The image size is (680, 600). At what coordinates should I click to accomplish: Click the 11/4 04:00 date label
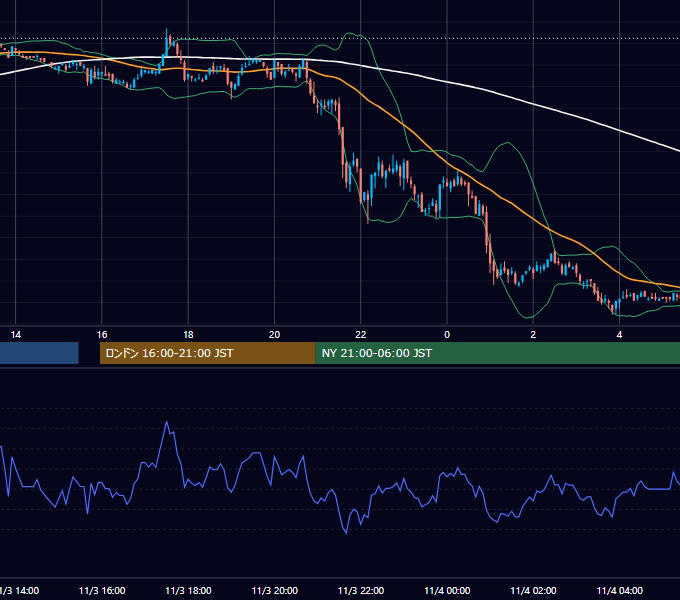click(x=620, y=591)
